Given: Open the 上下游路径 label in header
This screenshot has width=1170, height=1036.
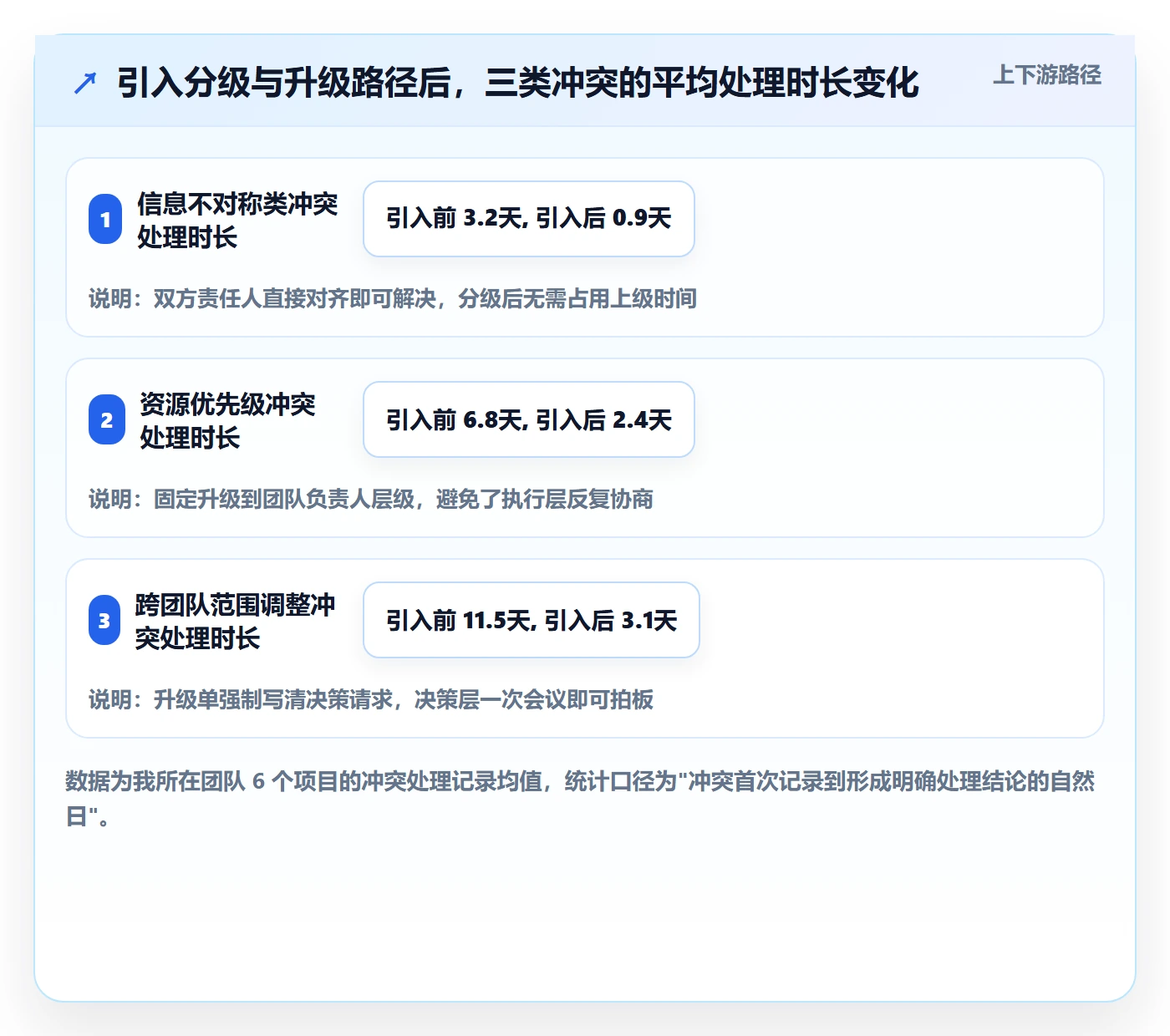Looking at the screenshot, I should (1046, 75).
